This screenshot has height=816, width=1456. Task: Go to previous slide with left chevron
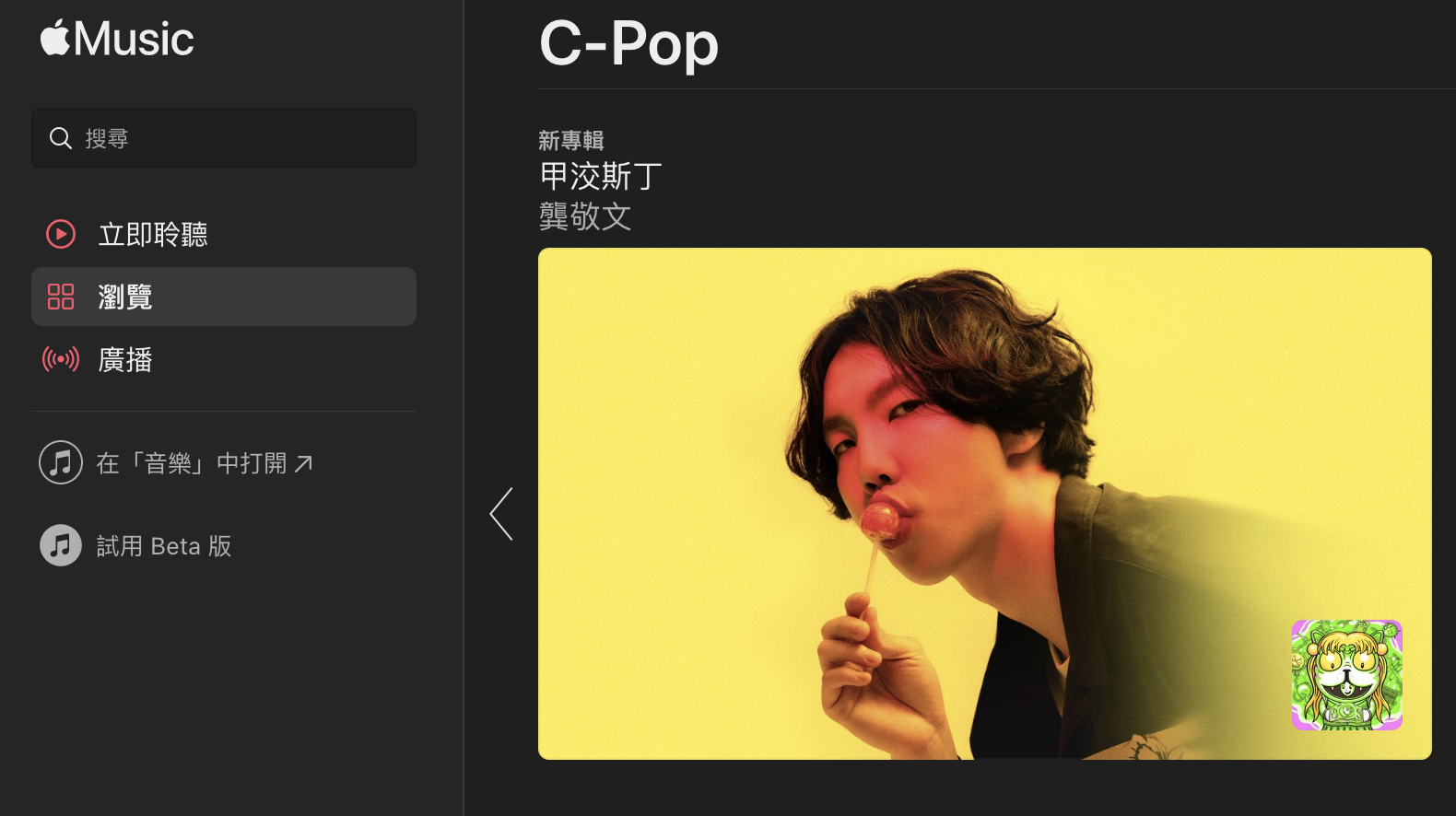pyautogui.click(x=501, y=514)
